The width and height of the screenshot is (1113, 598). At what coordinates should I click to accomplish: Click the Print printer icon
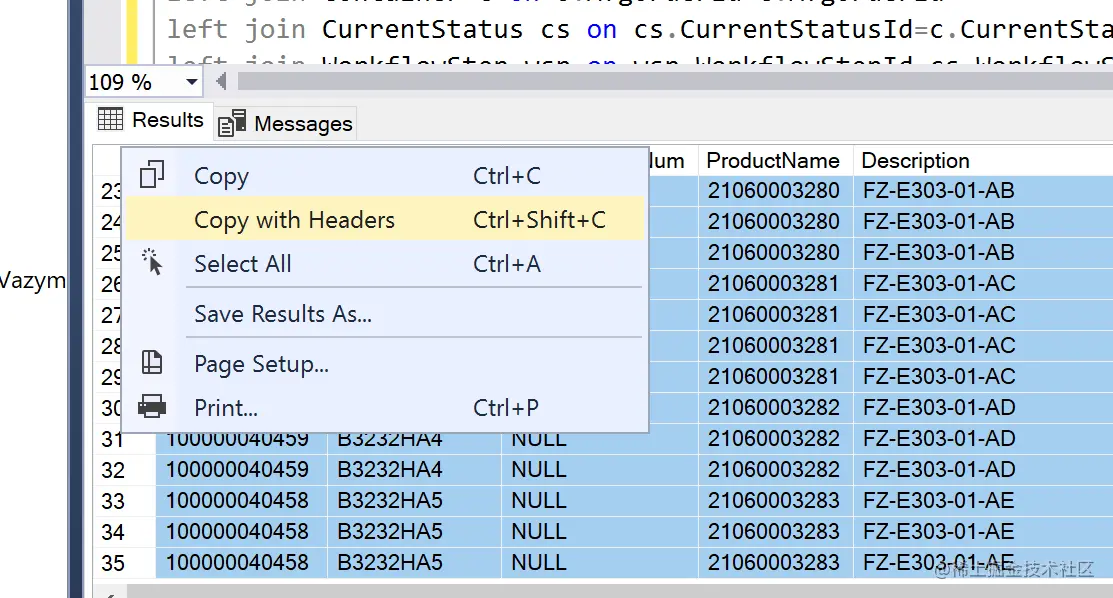point(152,407)
